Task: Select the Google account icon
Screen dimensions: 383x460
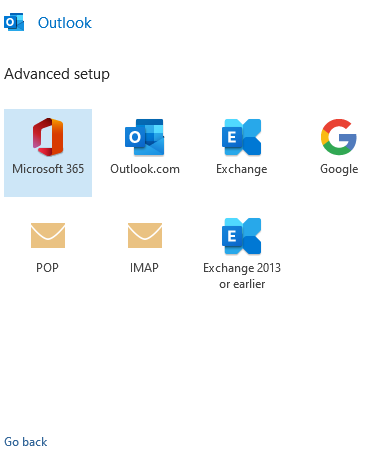Action: [x=339, y=137]
